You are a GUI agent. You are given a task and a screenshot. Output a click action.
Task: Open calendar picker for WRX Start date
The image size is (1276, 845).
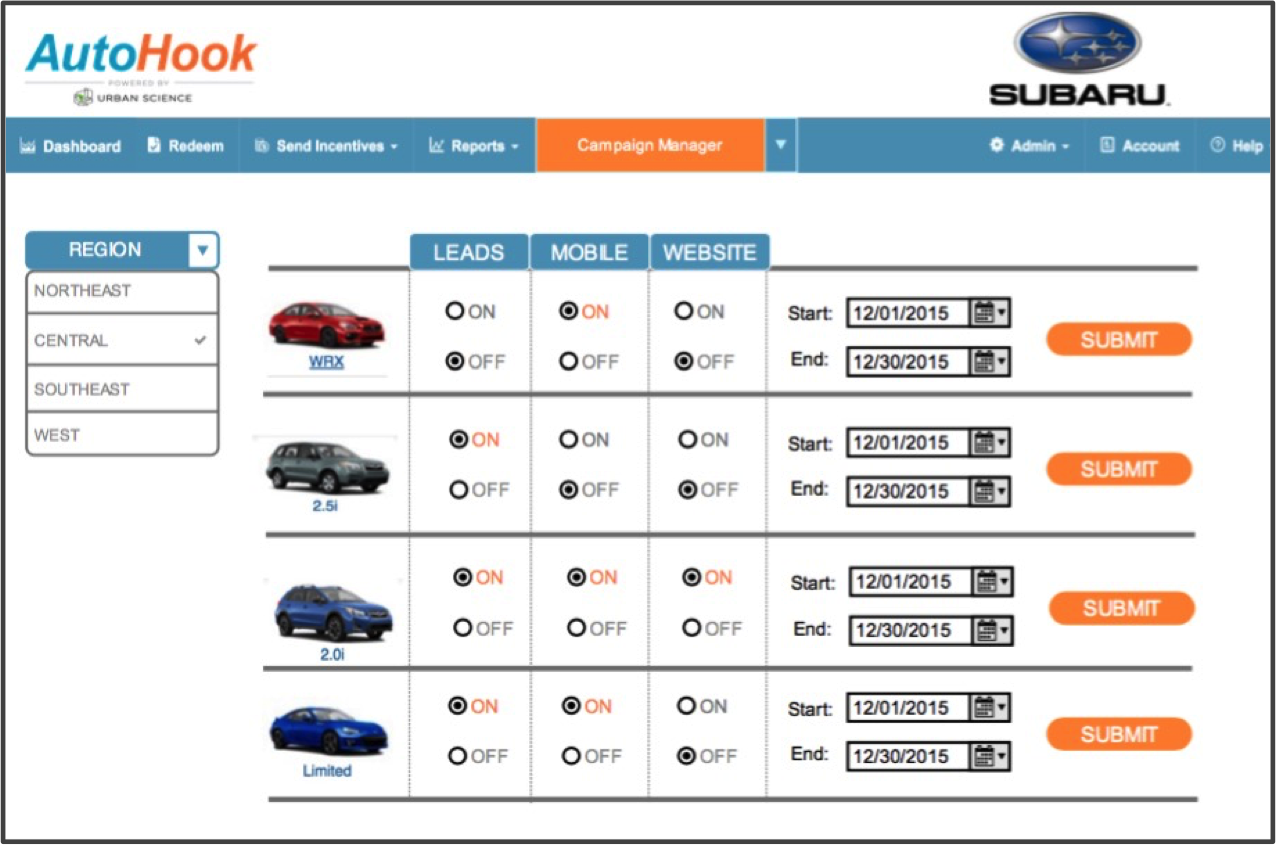click(x=990, y=313)
